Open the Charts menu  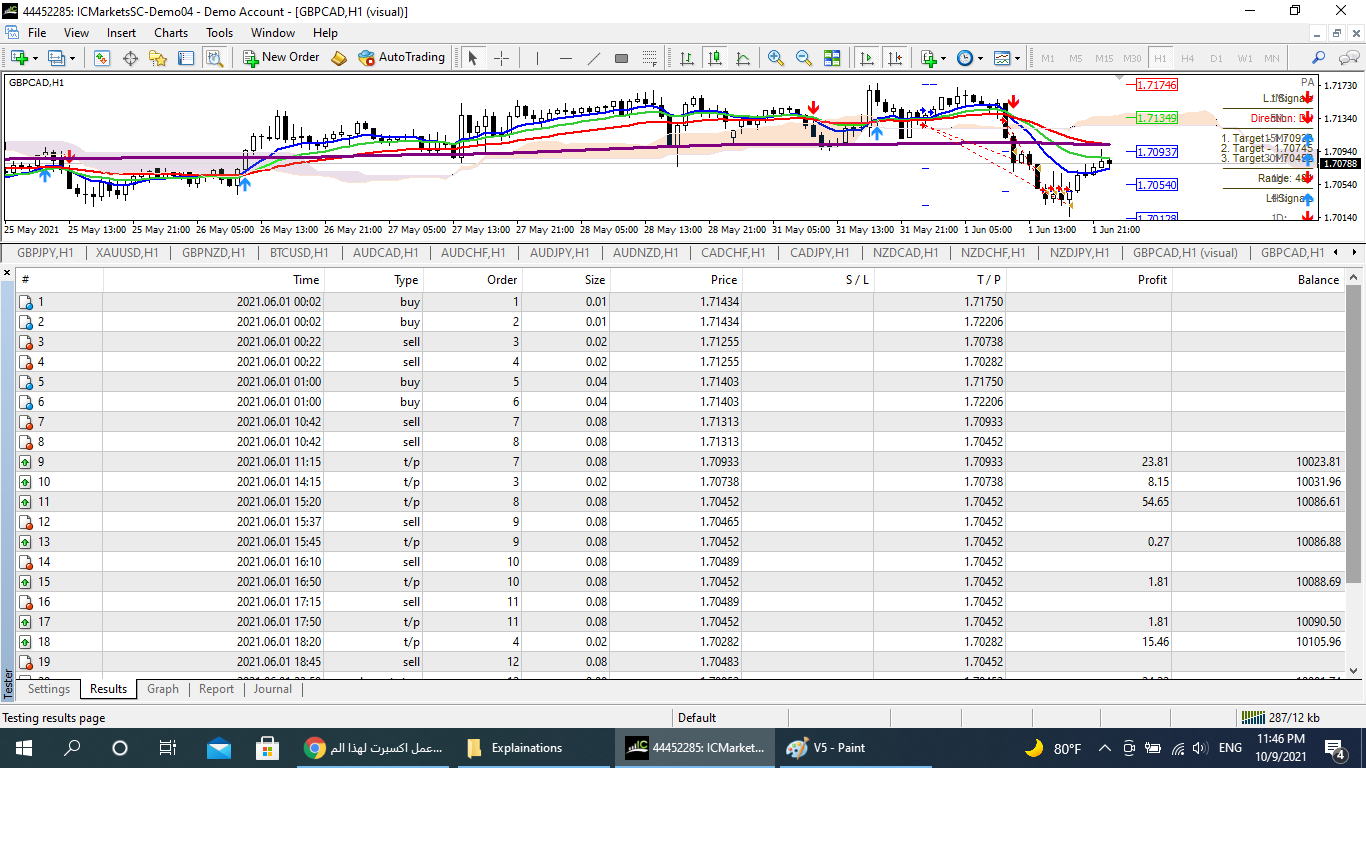point(171,33)
